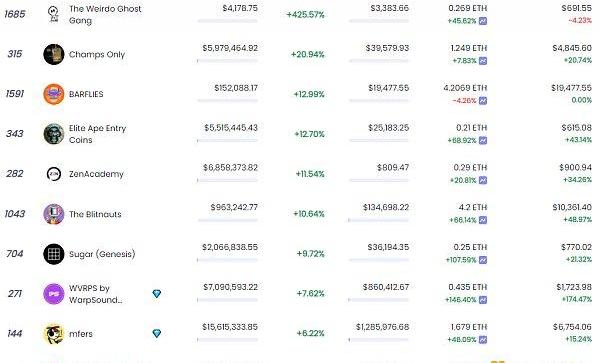The image size is (600, 363).
Task: Click the diamond badge next to mfers
Action: (x=157, y=334)
